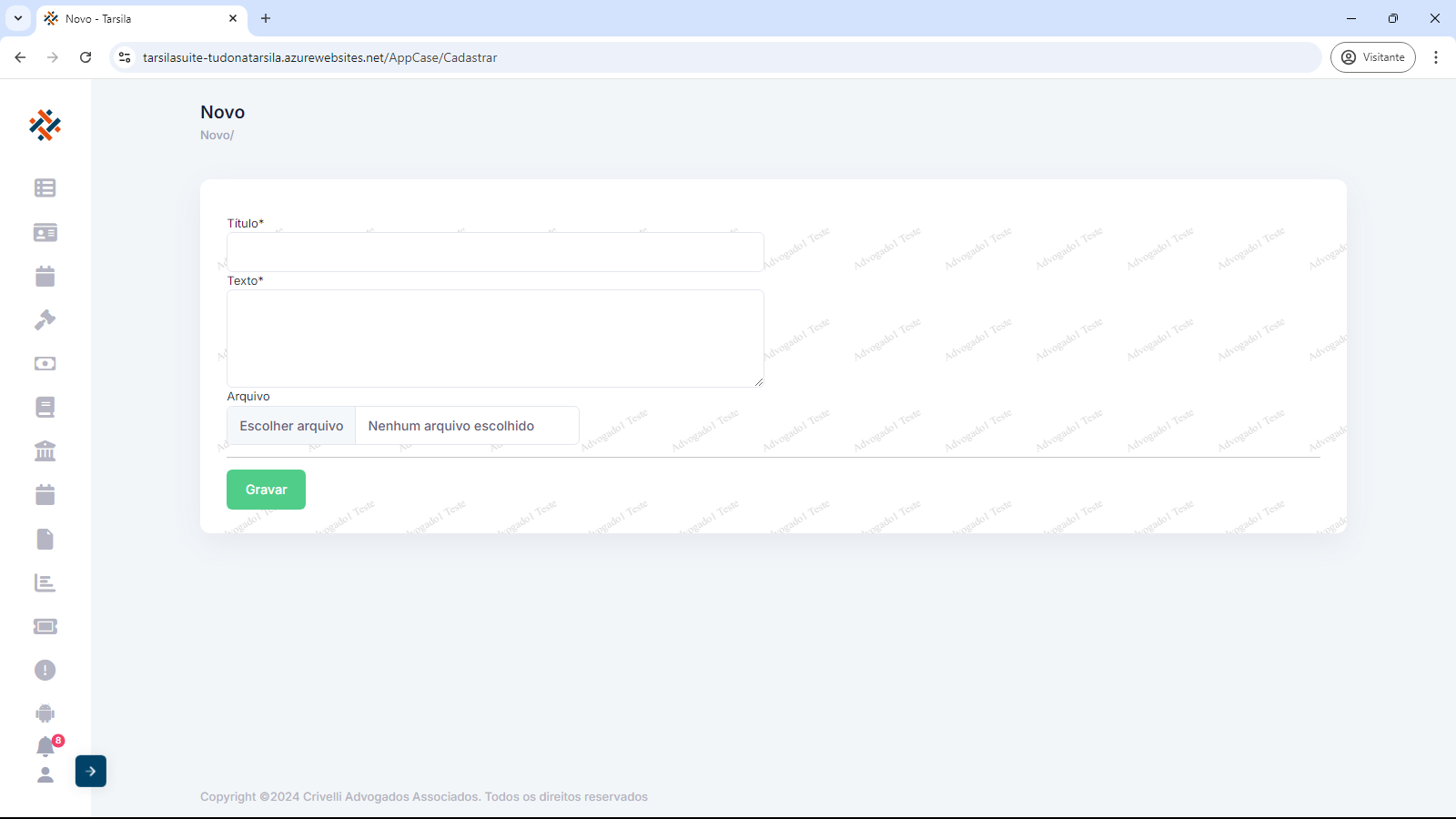Select the bar chart reports icon
1456x819 pixels.
coord(45,582)
